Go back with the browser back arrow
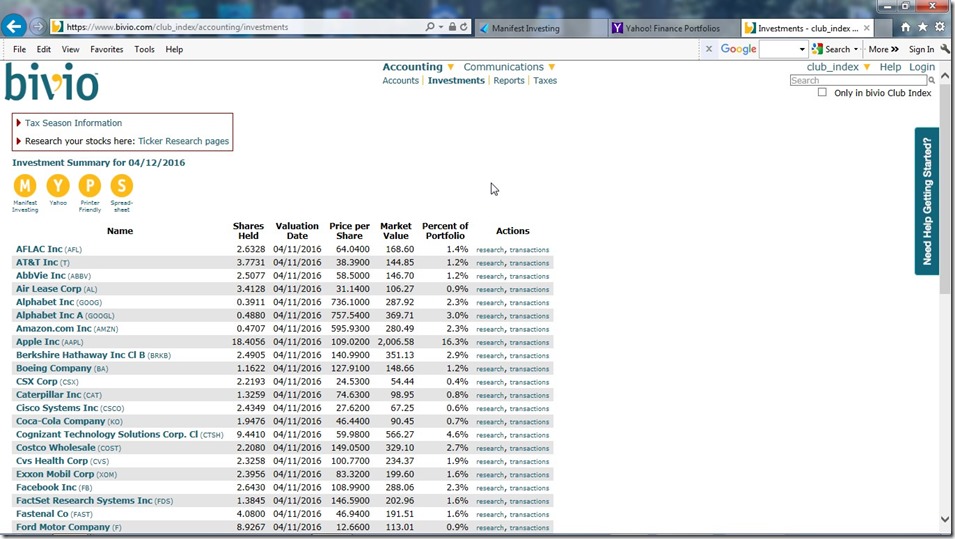Viewport: 955px width, 539px height. click(x=14, y=26)
